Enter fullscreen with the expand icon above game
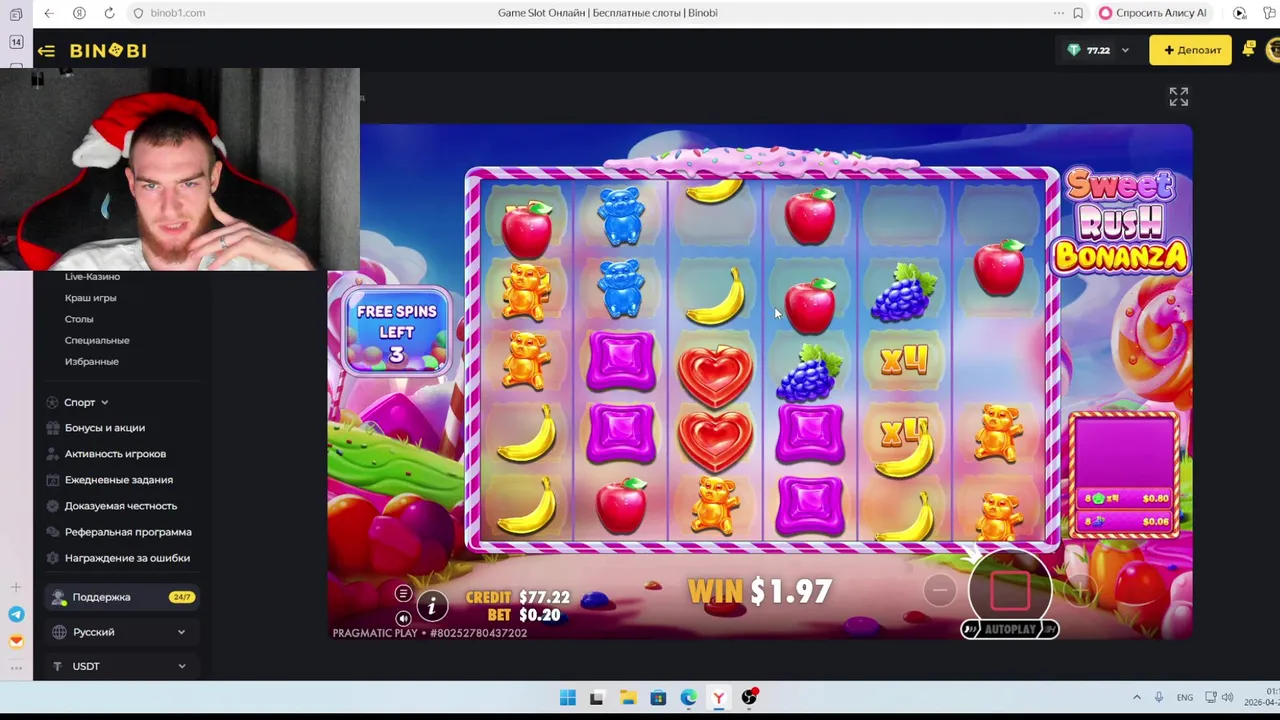 click(1179, 97)
